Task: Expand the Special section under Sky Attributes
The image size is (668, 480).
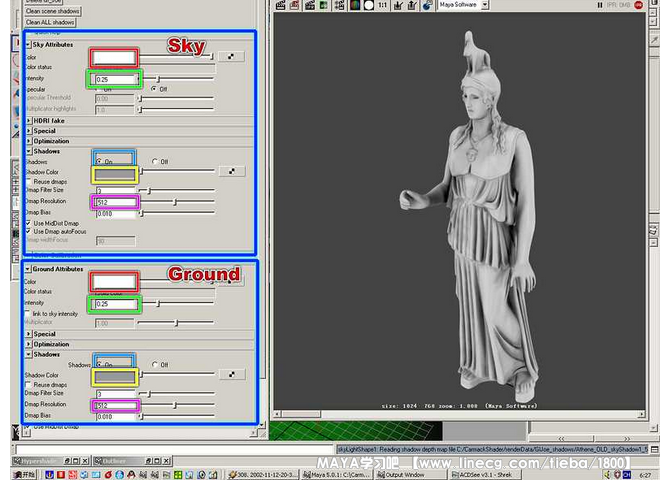Action: coord(29,131)
